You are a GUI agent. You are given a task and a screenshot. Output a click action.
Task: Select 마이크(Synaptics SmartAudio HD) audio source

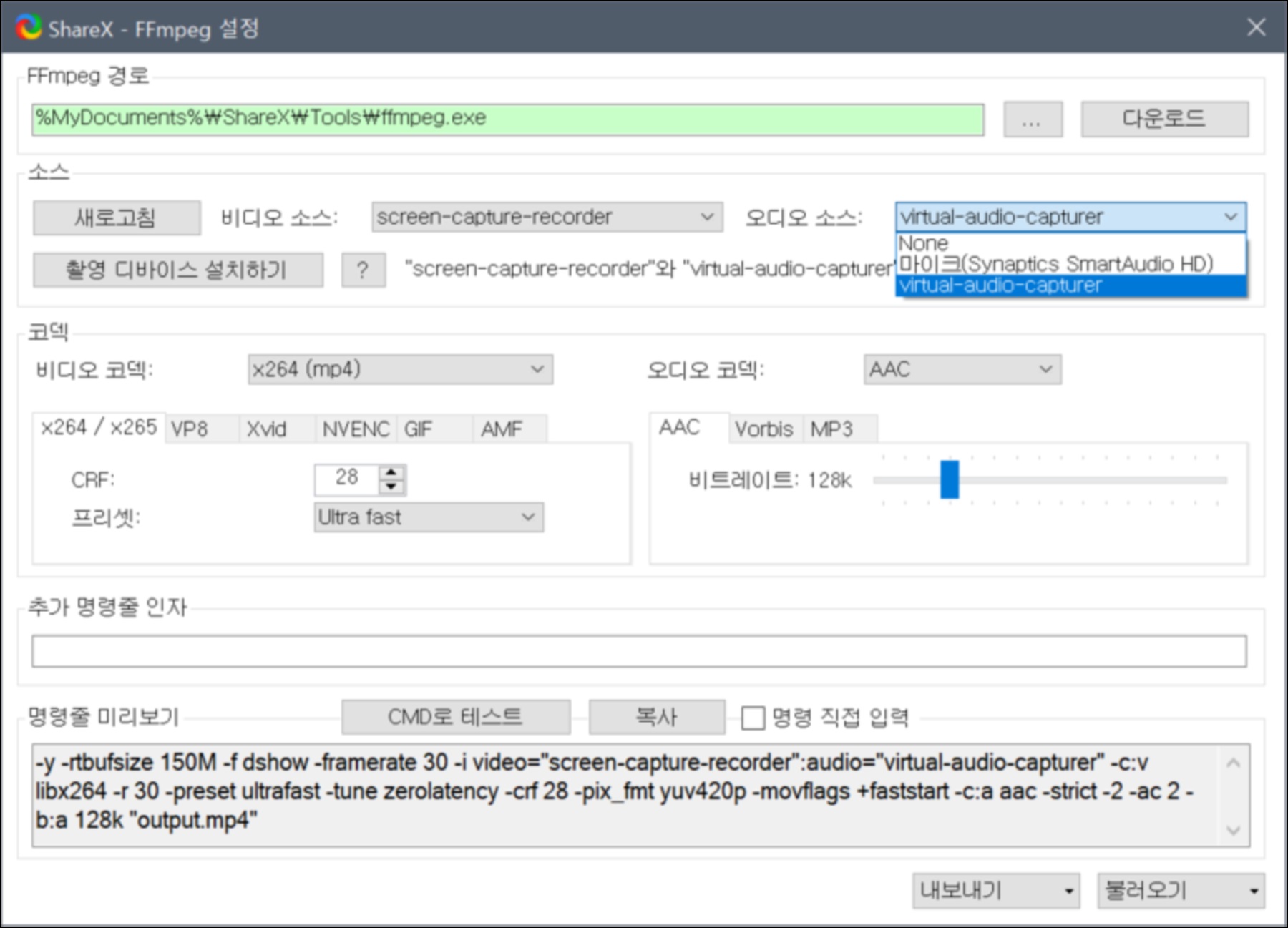tap(1070, 264)
